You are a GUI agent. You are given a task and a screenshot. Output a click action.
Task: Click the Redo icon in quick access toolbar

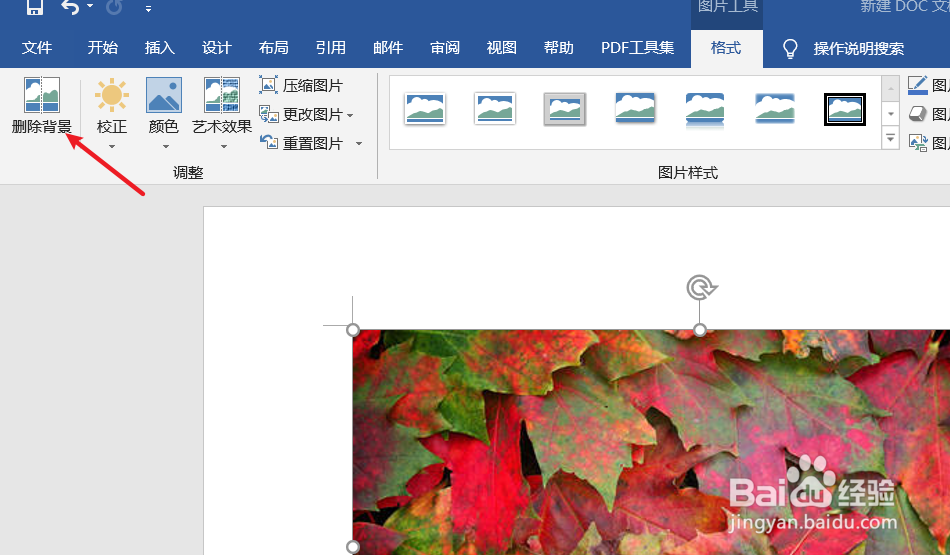114,7
